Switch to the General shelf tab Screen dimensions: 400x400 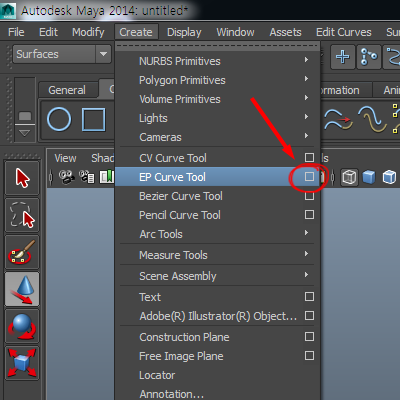[67, 90]
